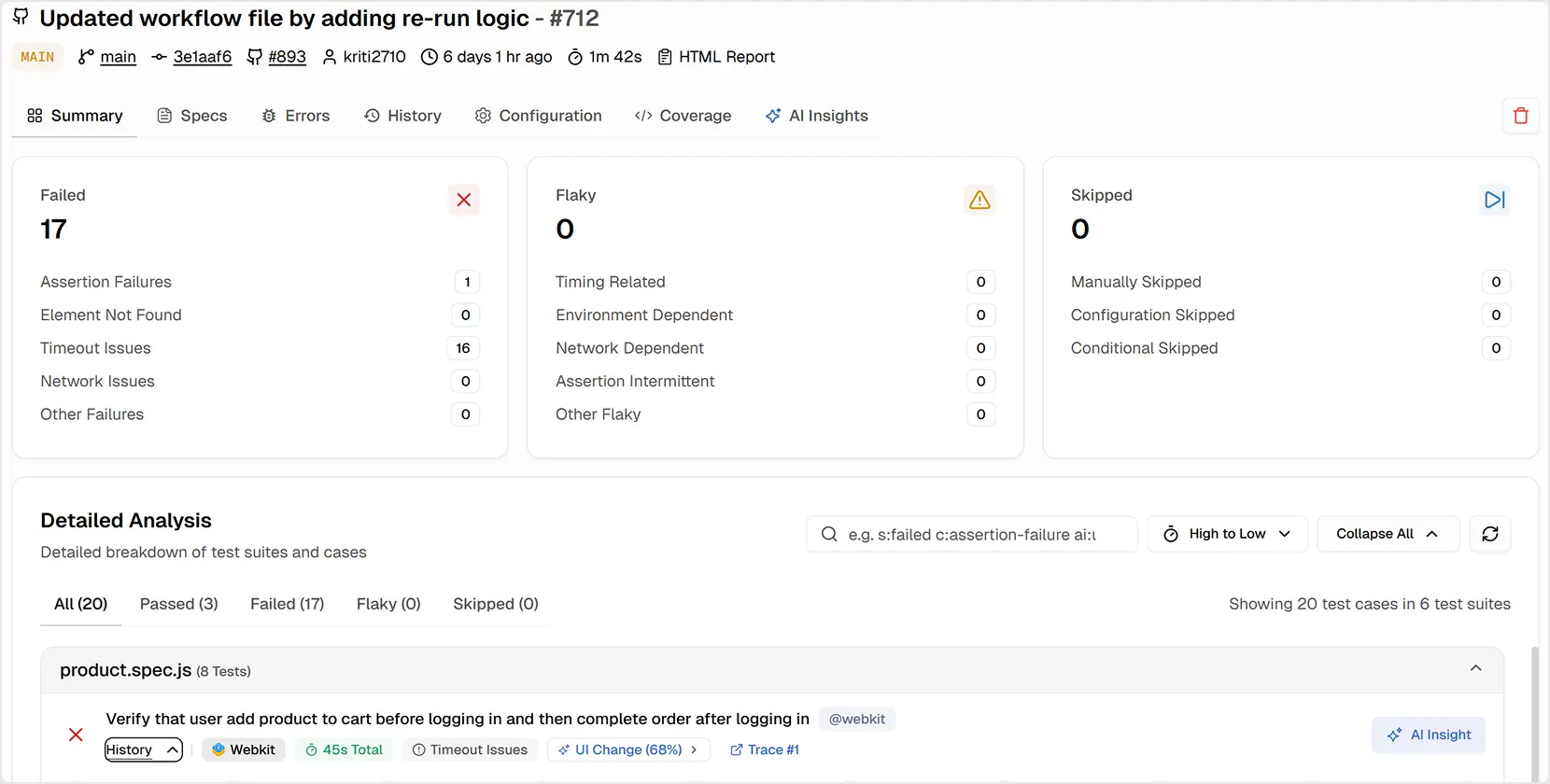Viewport: 1550px width, 784px height.
Task: Click the search magnifier icon in the filter box
Action: pos(829,534)
